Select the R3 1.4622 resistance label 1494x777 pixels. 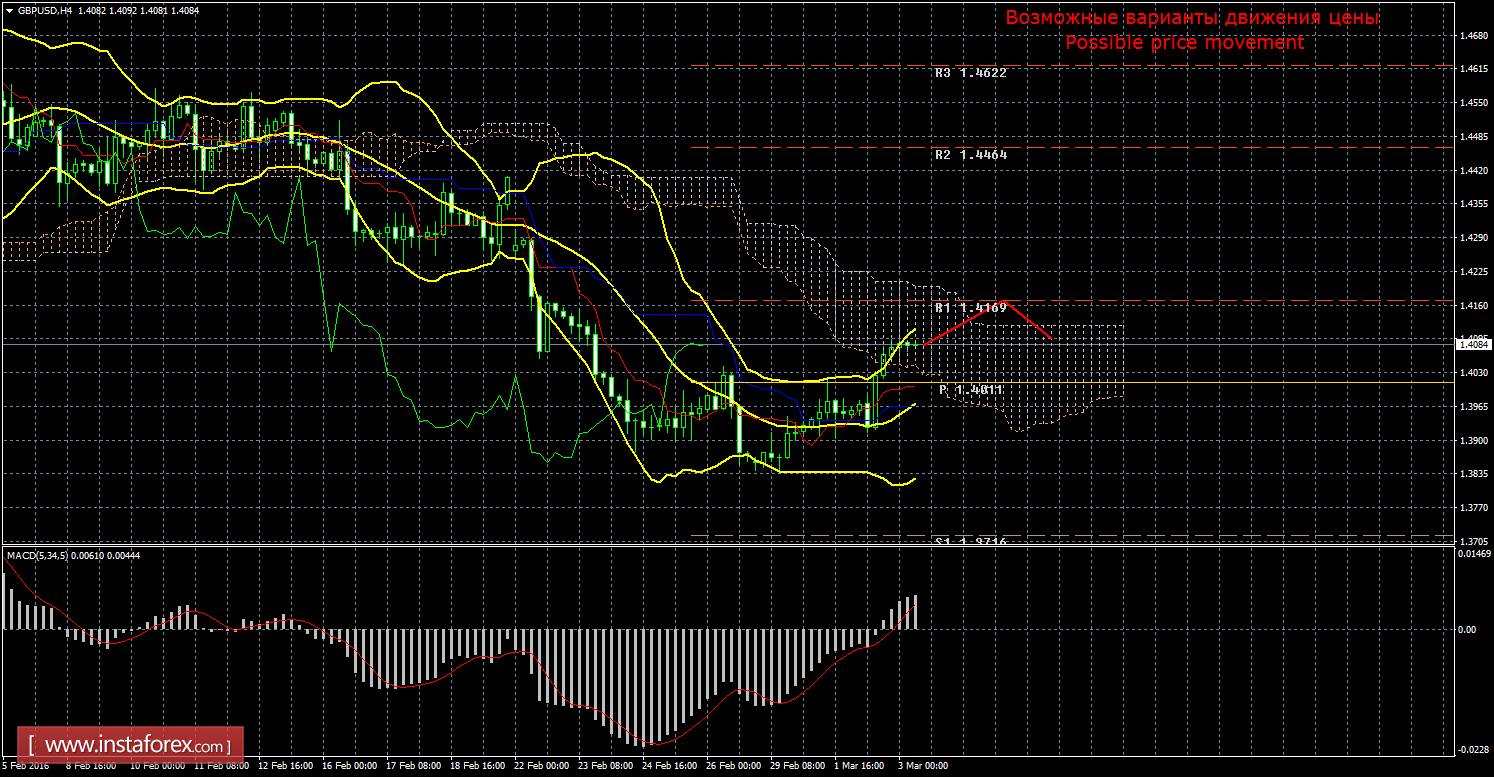coord(971,73)
